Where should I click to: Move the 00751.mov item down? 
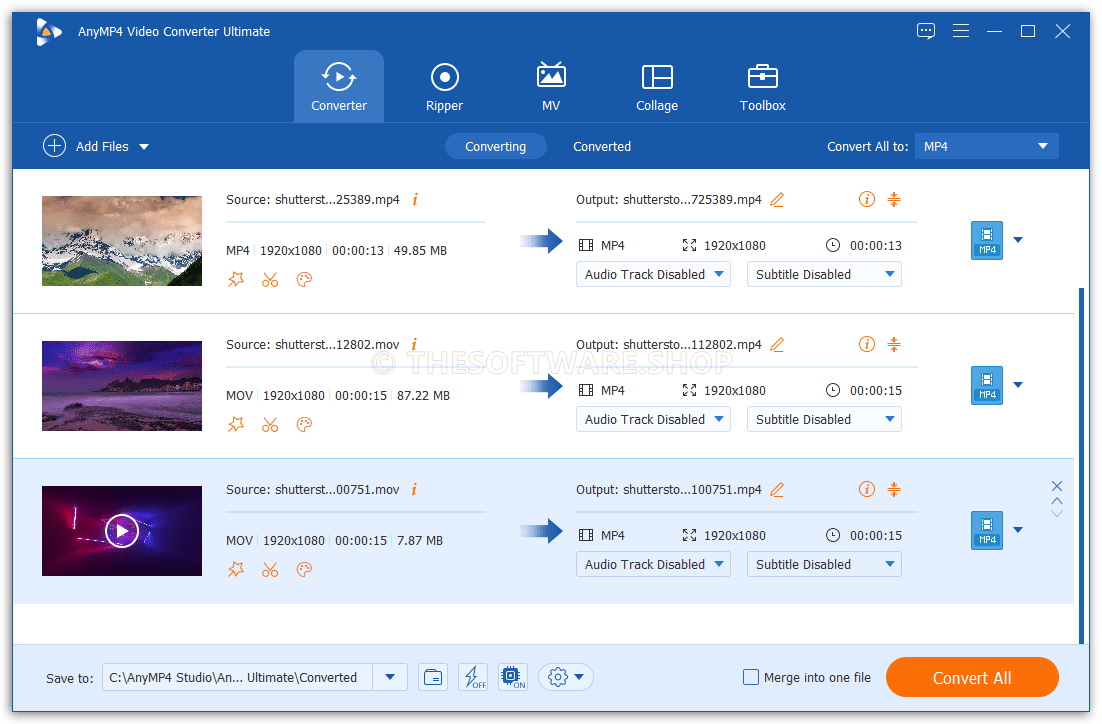[x=1056, y=514]
